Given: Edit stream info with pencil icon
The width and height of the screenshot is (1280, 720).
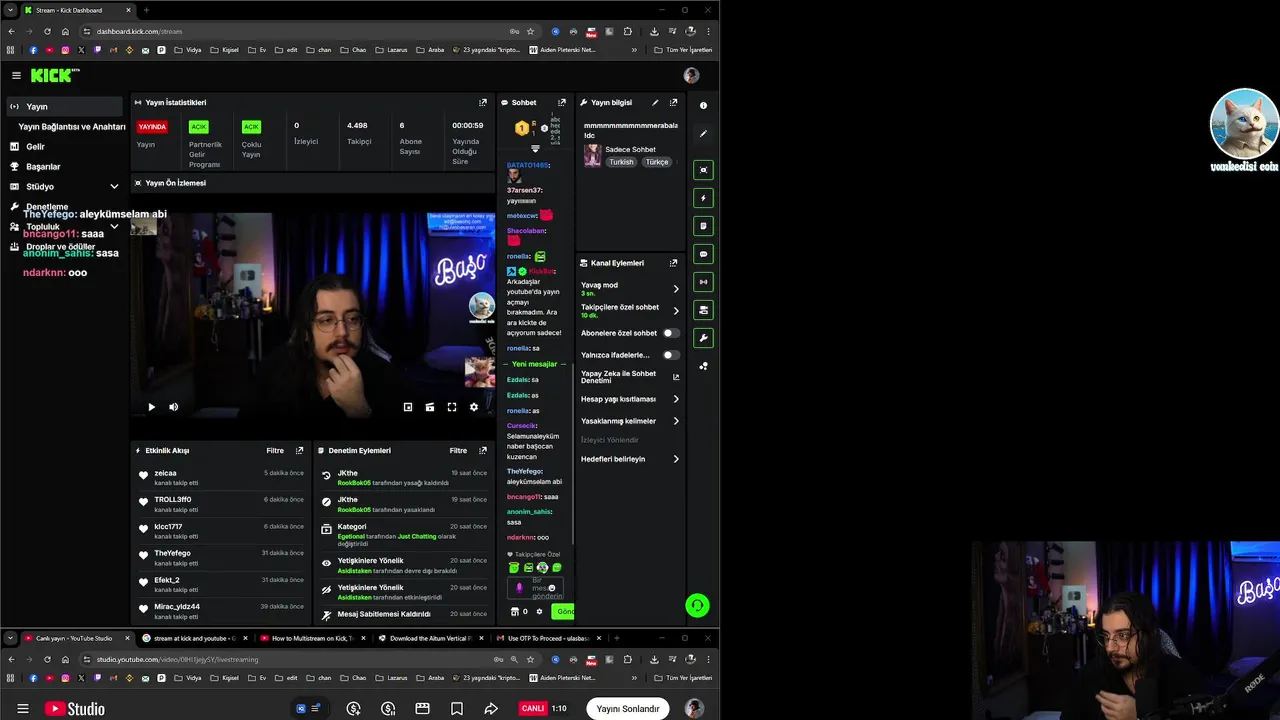Looking at the screenshot, I should point(655,102).
